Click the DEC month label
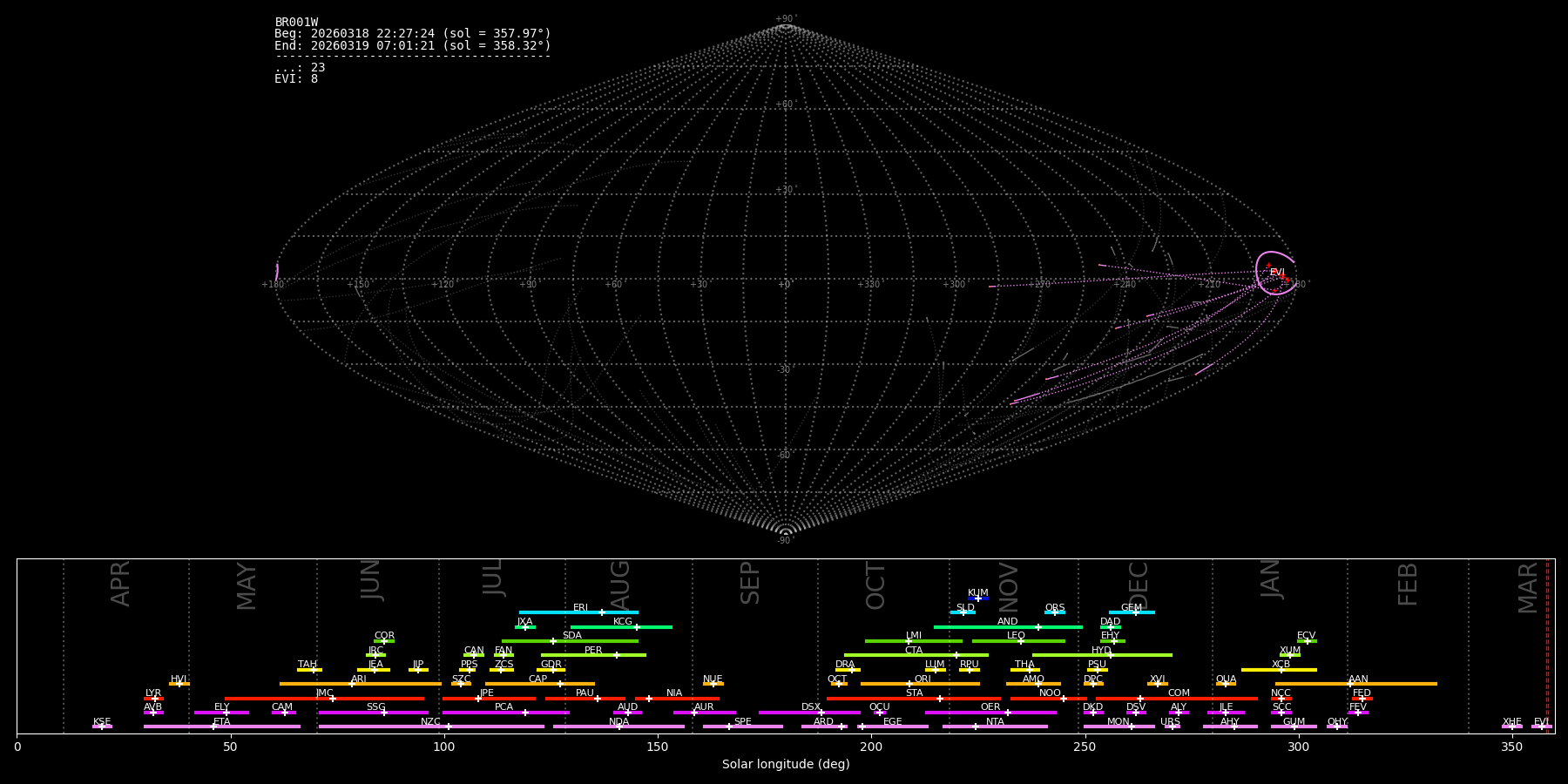This screenshot has width=1568, height=784. (1139, 586)
